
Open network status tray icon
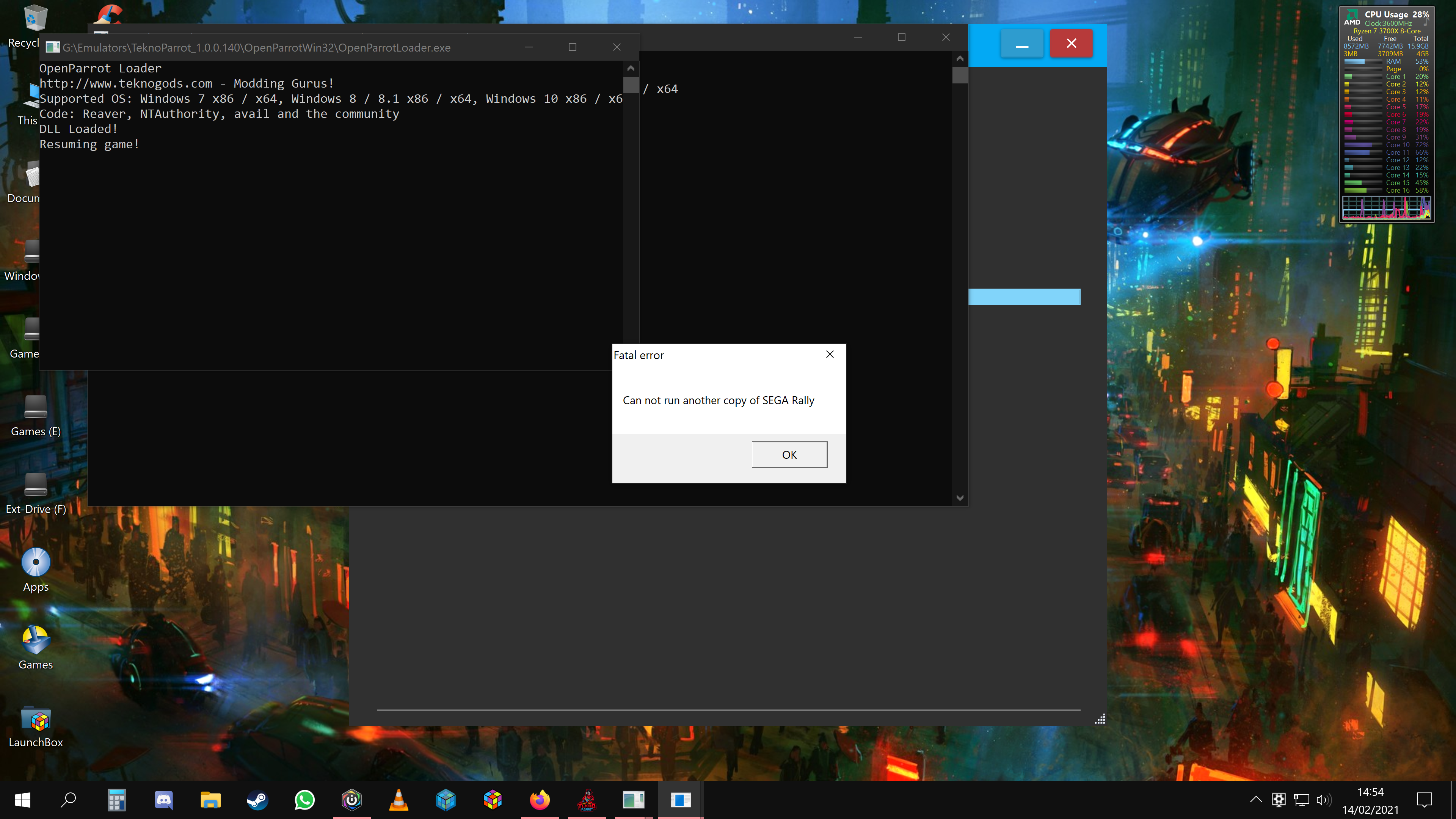pos(1301,800)
